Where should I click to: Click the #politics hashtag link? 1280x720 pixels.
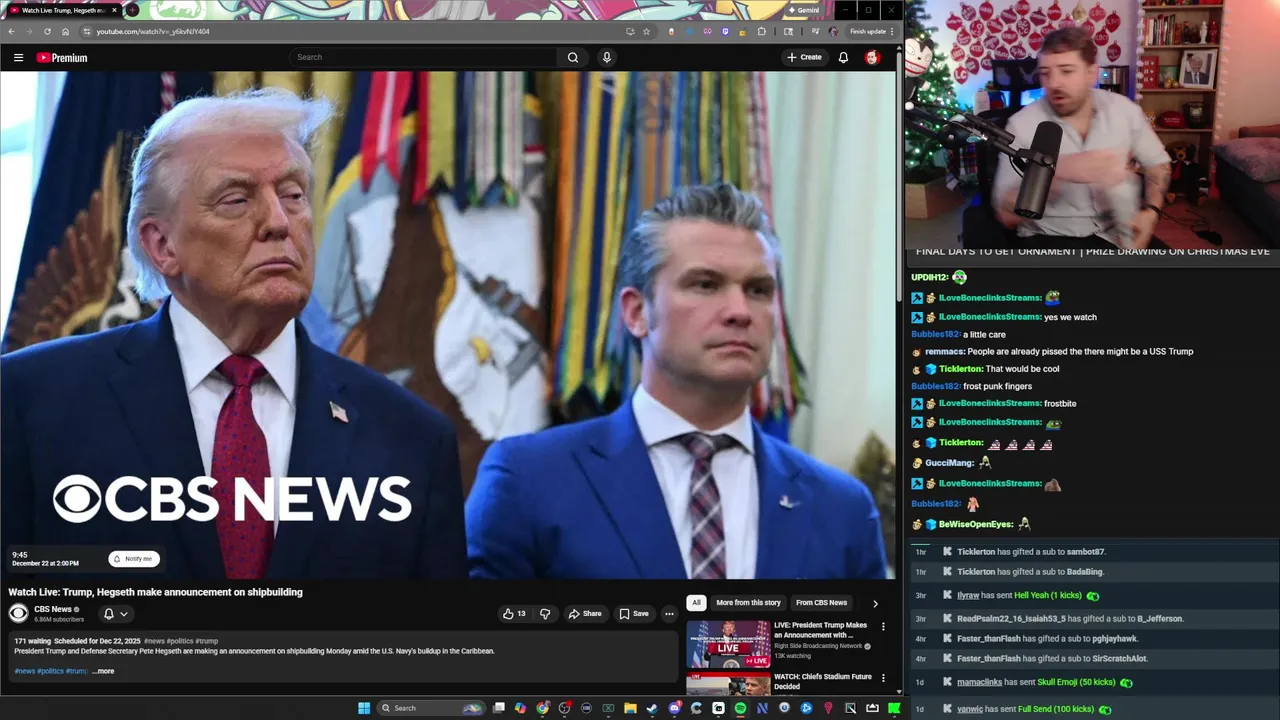[50, 671]
